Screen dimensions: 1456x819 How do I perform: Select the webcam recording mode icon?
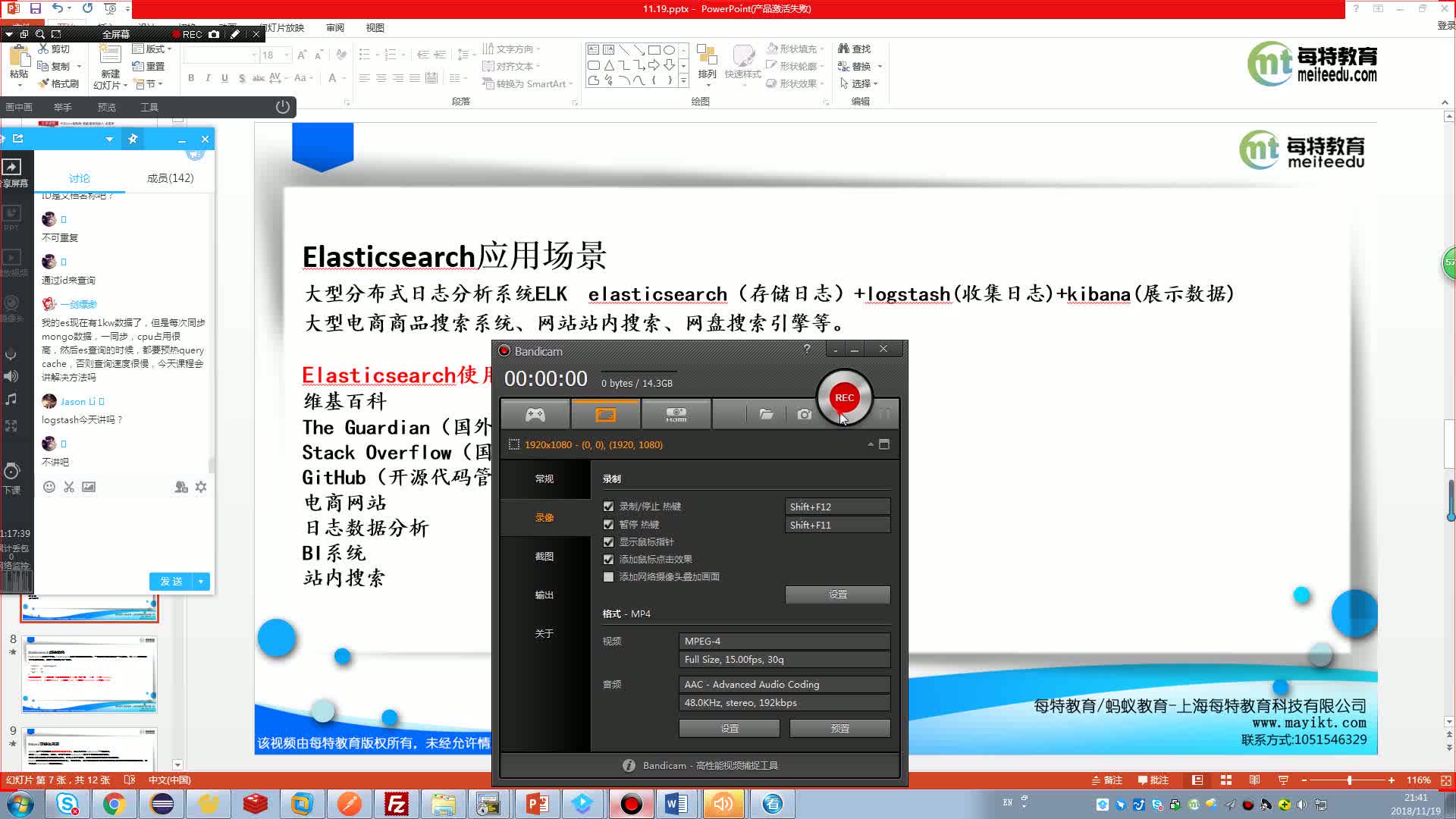click(676, 413)
